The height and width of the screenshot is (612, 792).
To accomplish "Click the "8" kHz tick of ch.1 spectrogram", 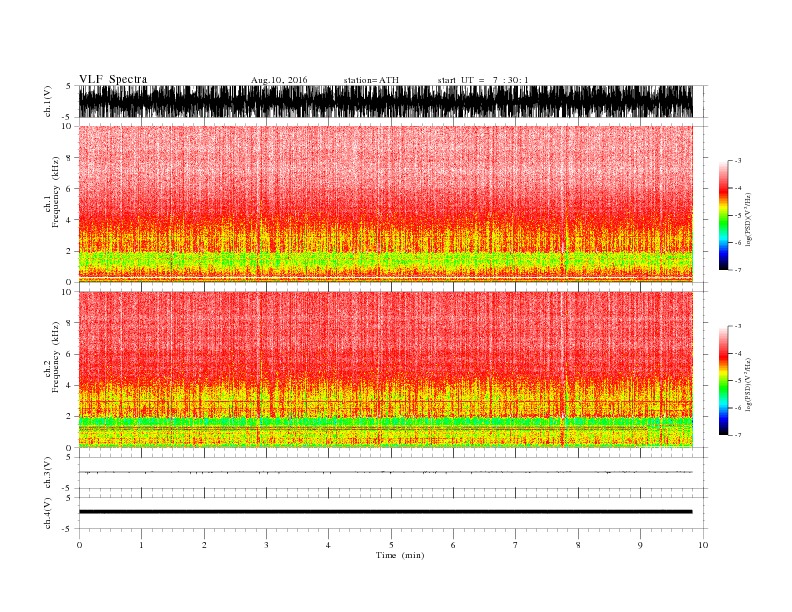I will pyautogui.click(x=70, y=158).
